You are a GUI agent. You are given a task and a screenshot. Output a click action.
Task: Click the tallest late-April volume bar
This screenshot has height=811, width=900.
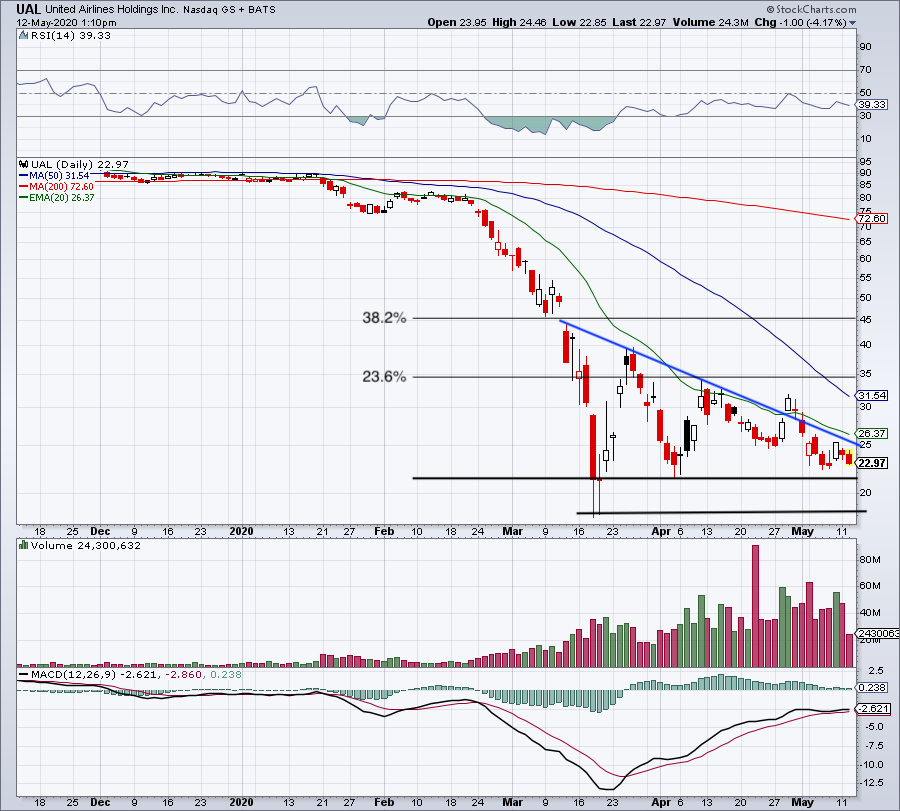[755, 606]
